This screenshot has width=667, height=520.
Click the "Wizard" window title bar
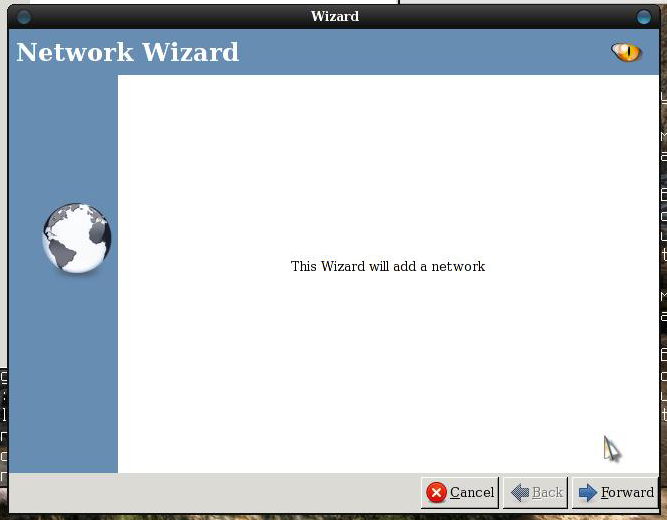pyautogui.click(x=334, y=17)
